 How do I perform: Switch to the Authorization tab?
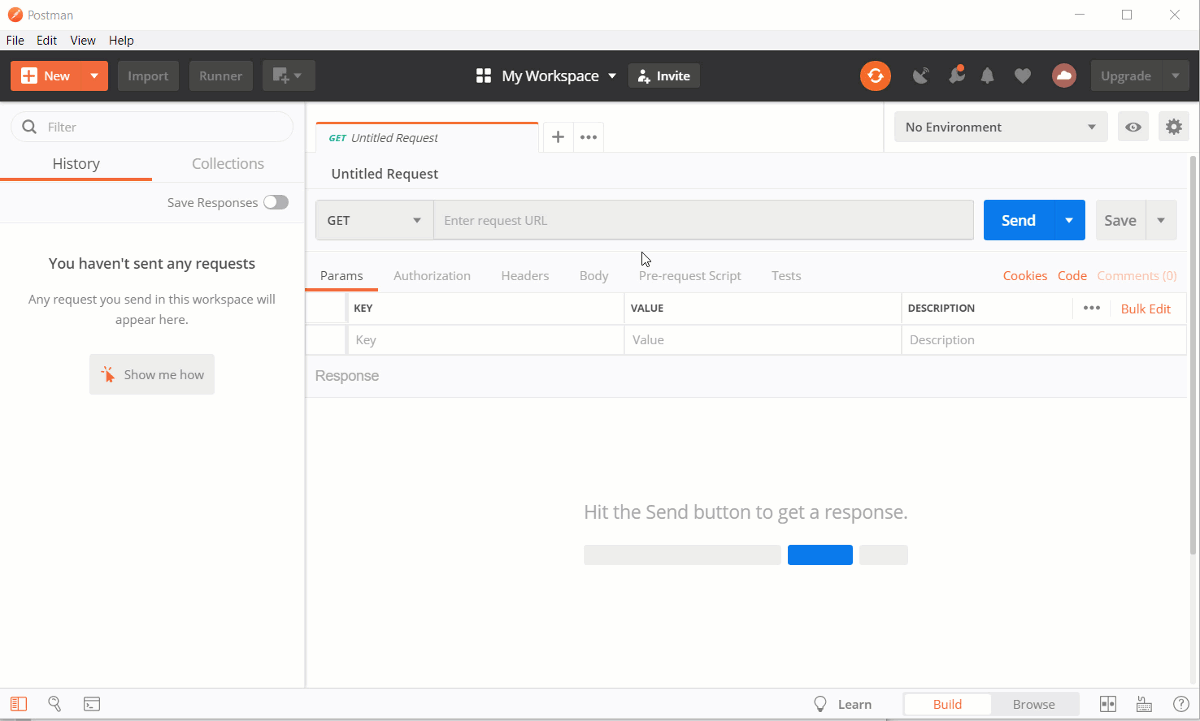tap(432, 276)
